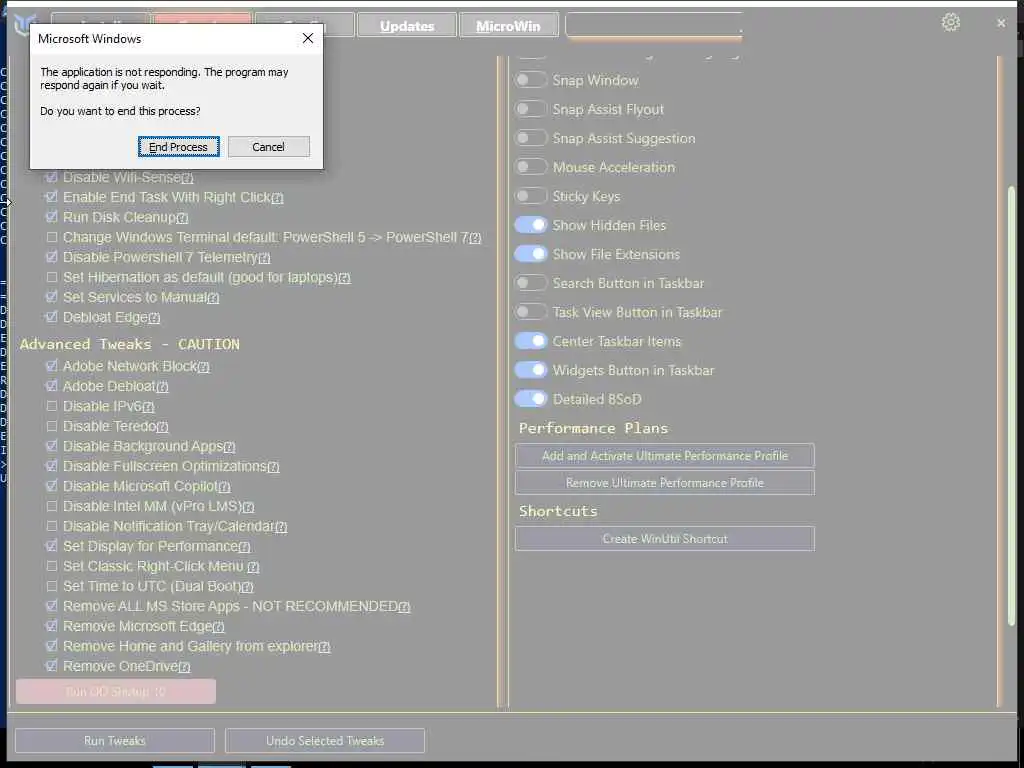
Task: Open help icon next to Debloat Edge
Action: tap(154, 318)
